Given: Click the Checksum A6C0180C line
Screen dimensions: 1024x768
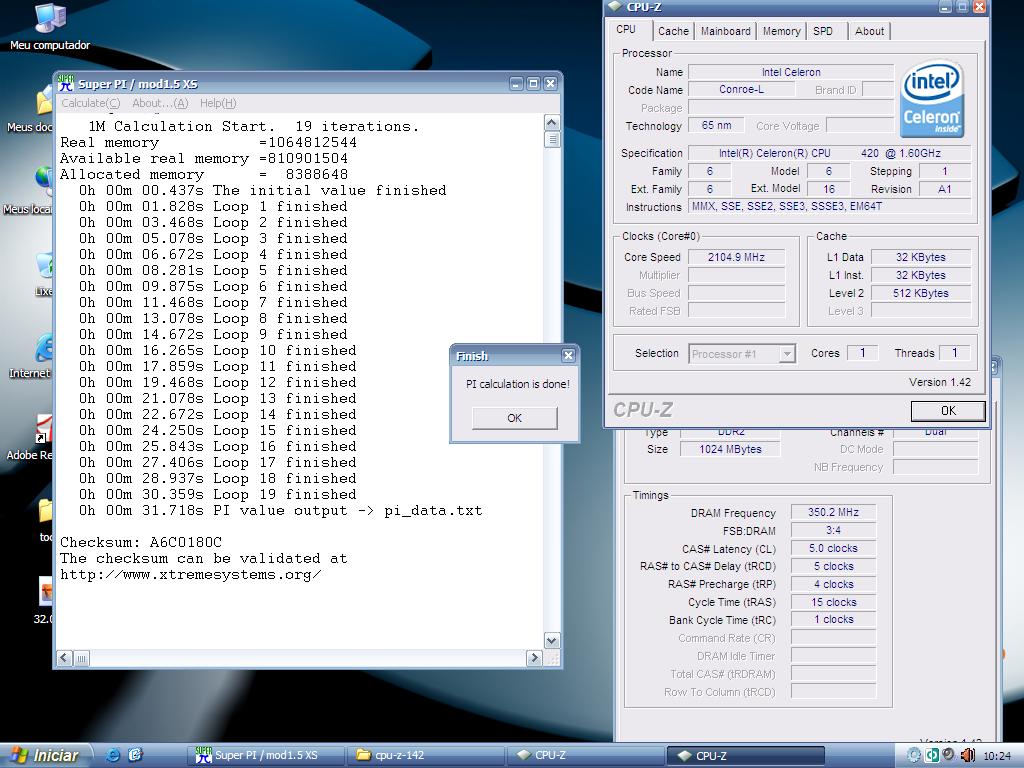Looking at the screenshot, I should (141, 543).
